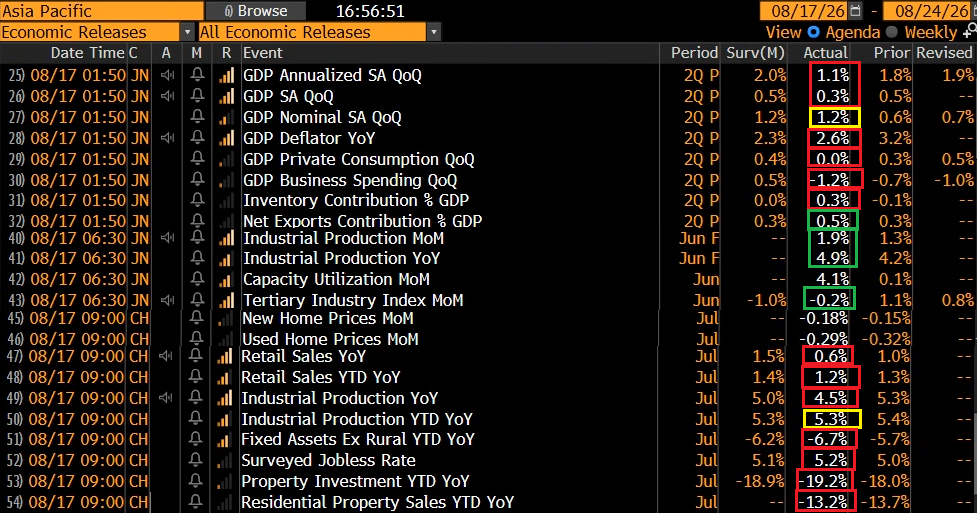Viewport: 977px width, 513px height.
Task: Click the Browse button
Action: (255, 11)
